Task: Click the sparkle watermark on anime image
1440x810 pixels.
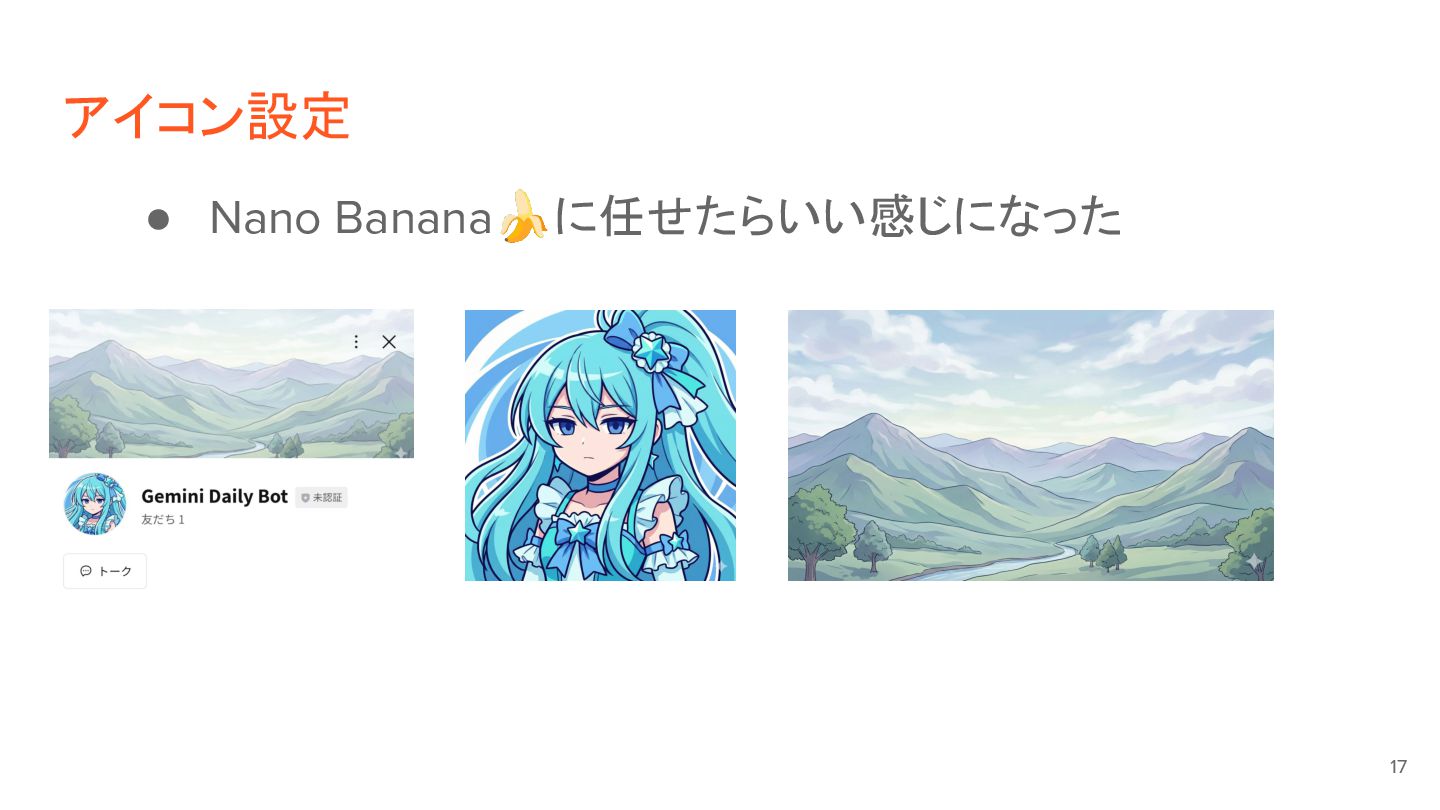Action: coord(718,565)
